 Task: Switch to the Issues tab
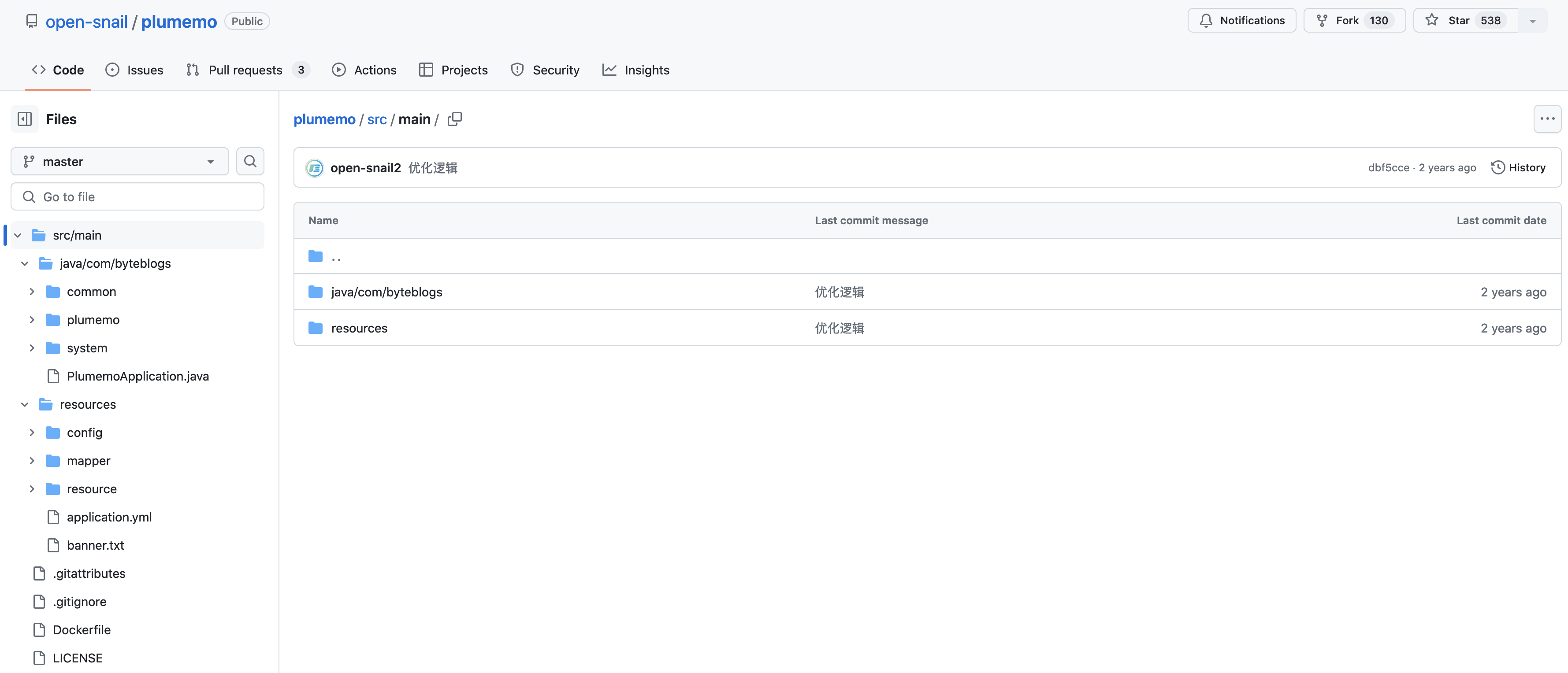pyautogui.click(x=134, y=70)
